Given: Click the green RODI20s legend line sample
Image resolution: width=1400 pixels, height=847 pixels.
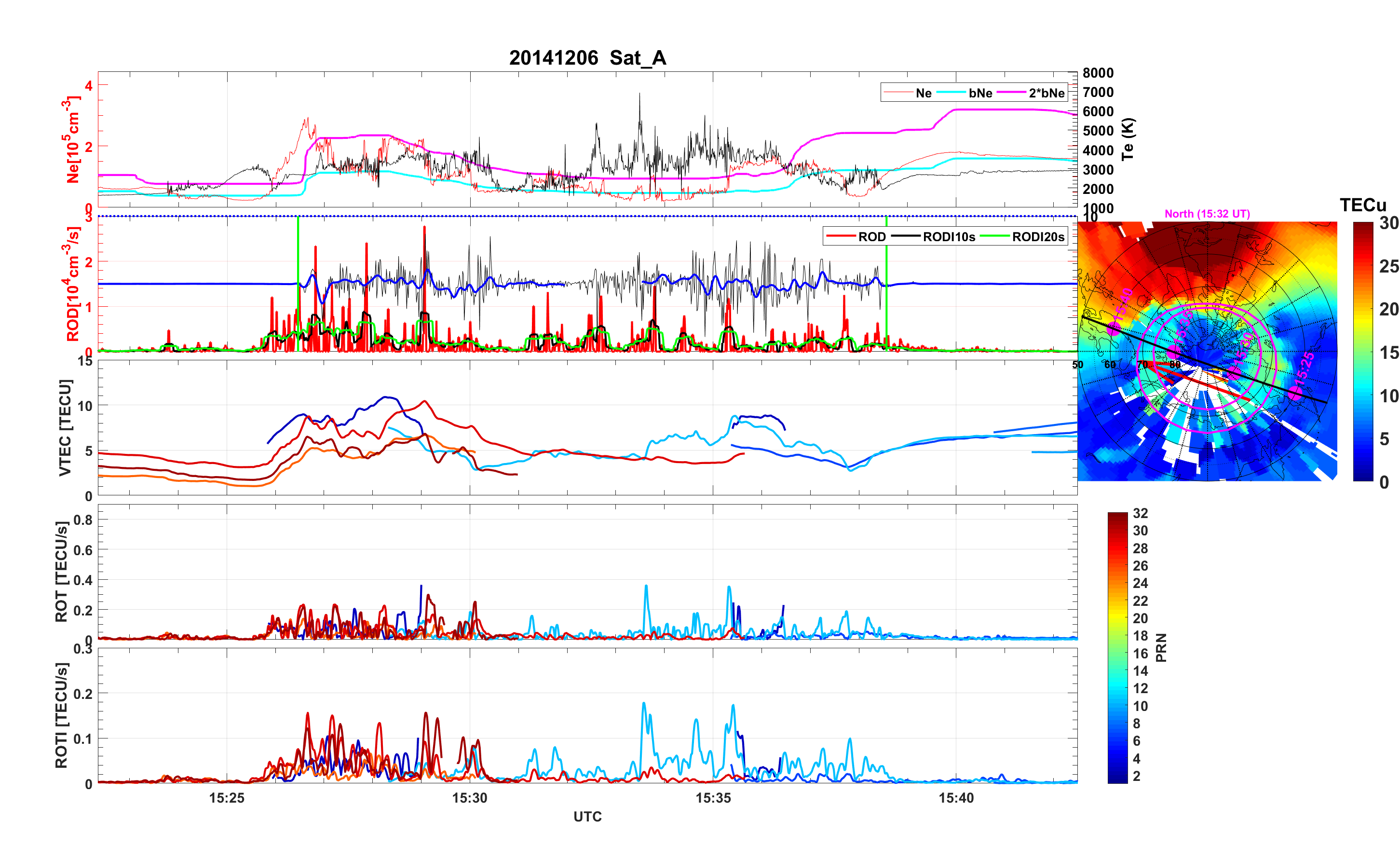Looking at the screenshot, I should tap(994, 236).
